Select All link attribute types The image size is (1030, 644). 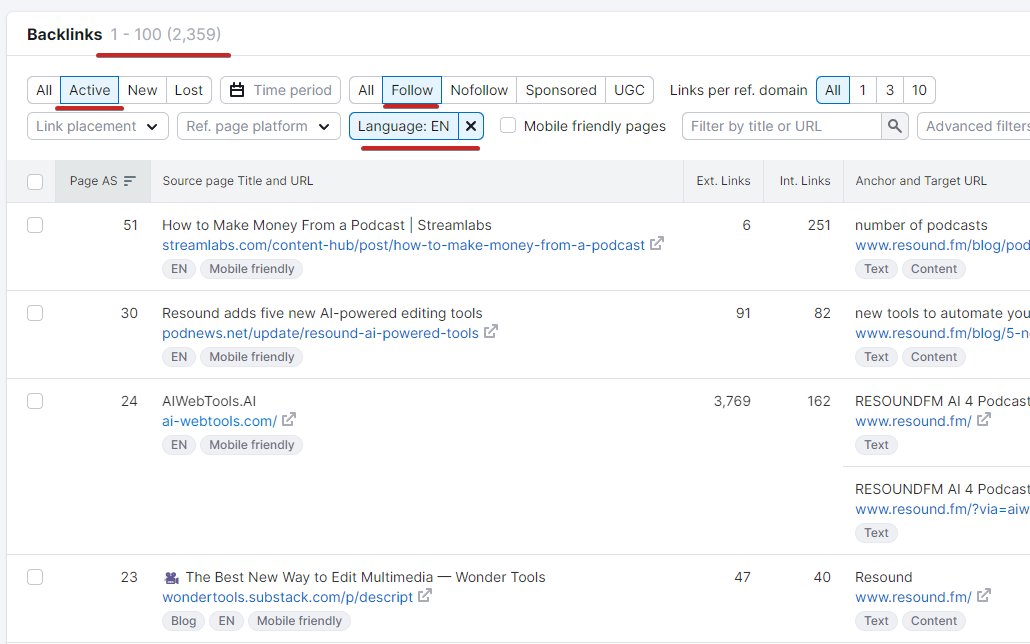(366, 90)
